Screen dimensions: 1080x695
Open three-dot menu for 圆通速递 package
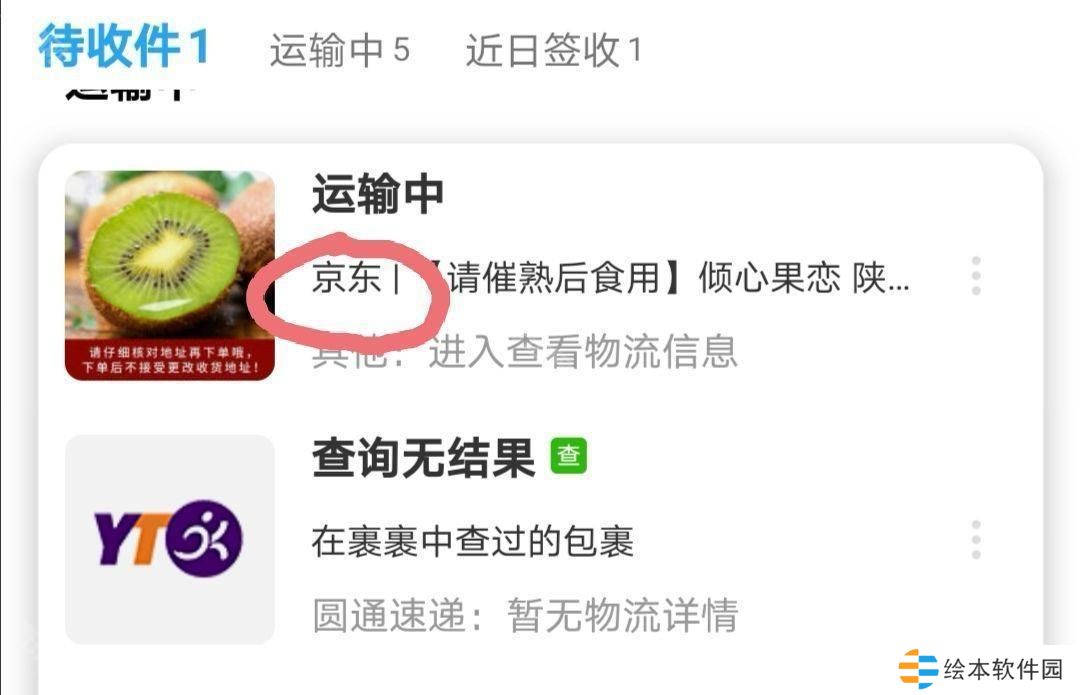(x=975, y=539)
